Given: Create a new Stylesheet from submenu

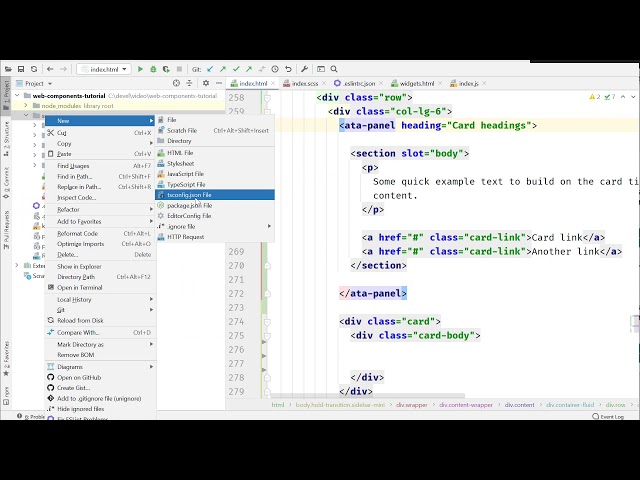Looking at the screenshot, I should [215, 163].
